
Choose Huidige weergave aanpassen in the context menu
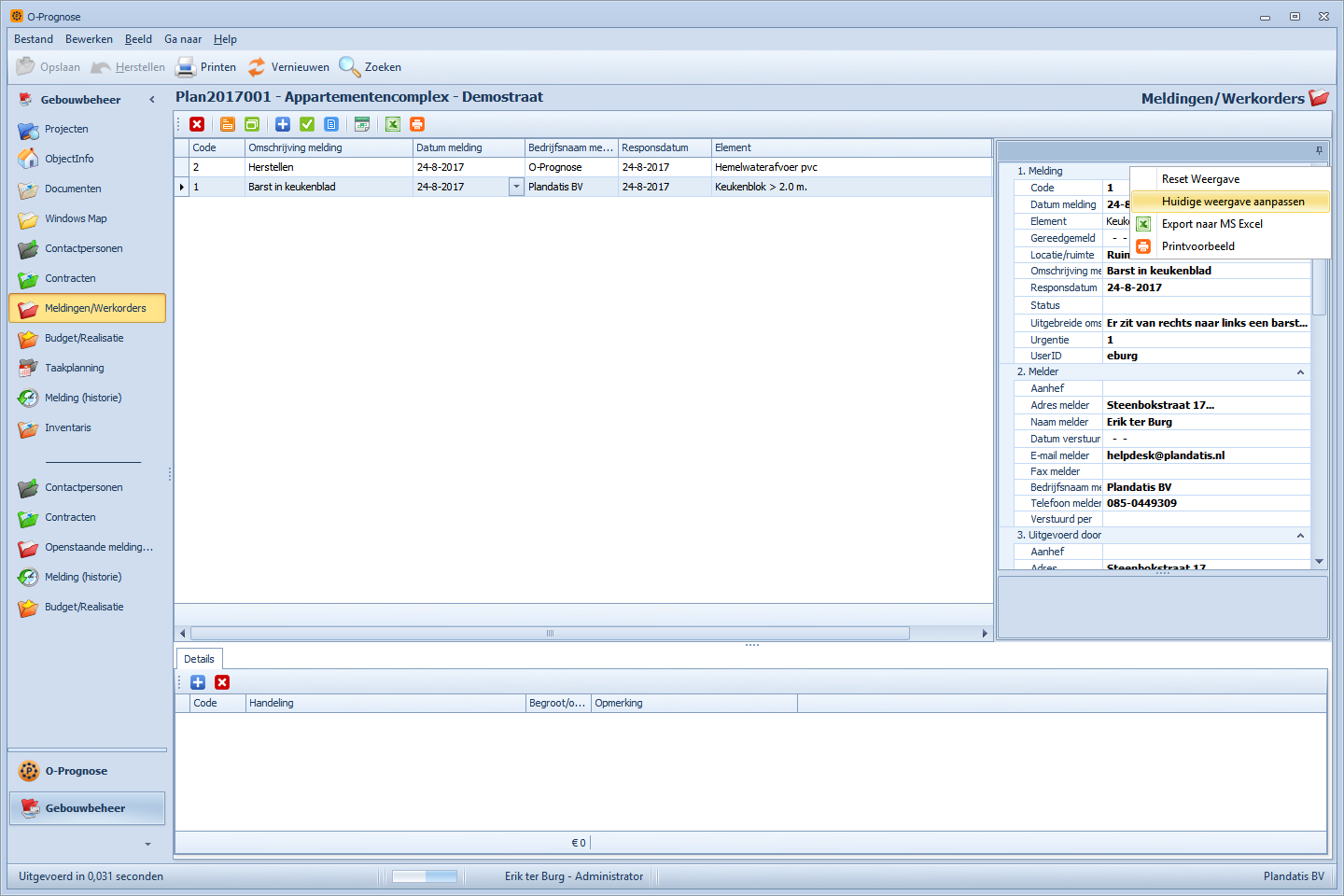tap(1230, 202)
